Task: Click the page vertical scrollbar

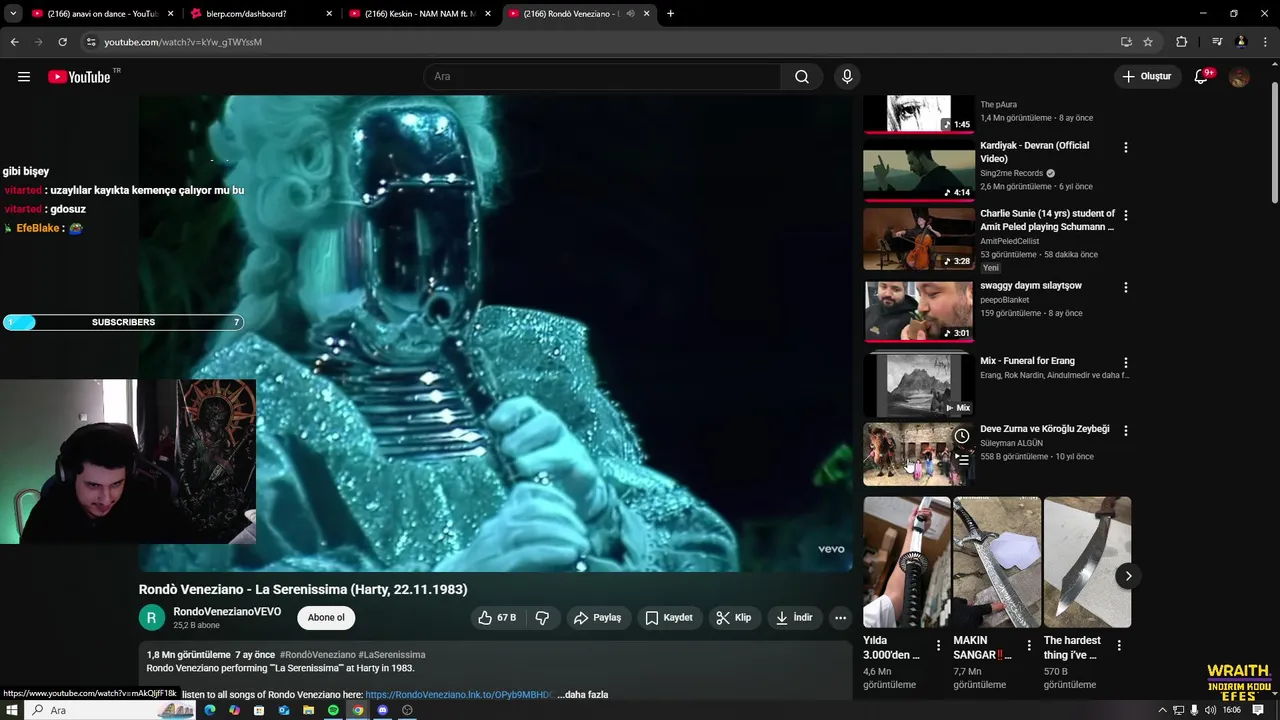Action: point(1274,140)
